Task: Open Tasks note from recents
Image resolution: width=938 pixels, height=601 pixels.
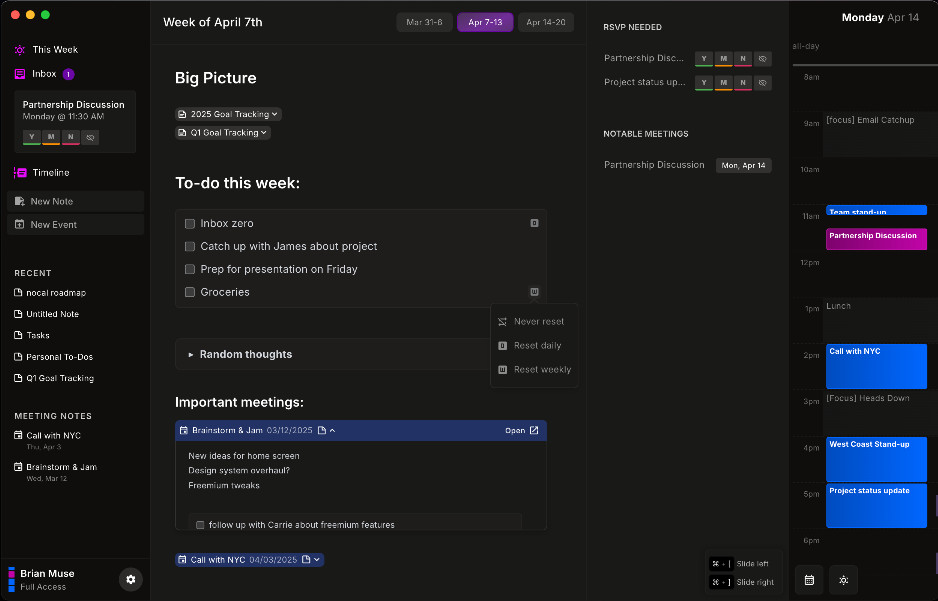Action: click(32, 335)
